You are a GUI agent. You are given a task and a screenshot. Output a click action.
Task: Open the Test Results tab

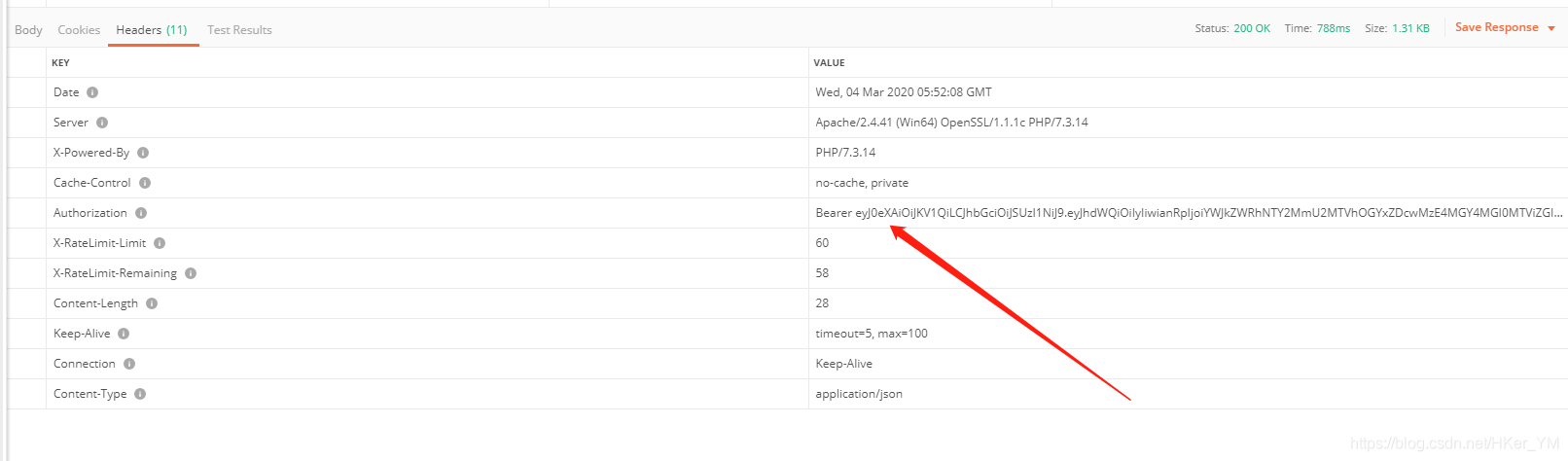tap(239, 30)
